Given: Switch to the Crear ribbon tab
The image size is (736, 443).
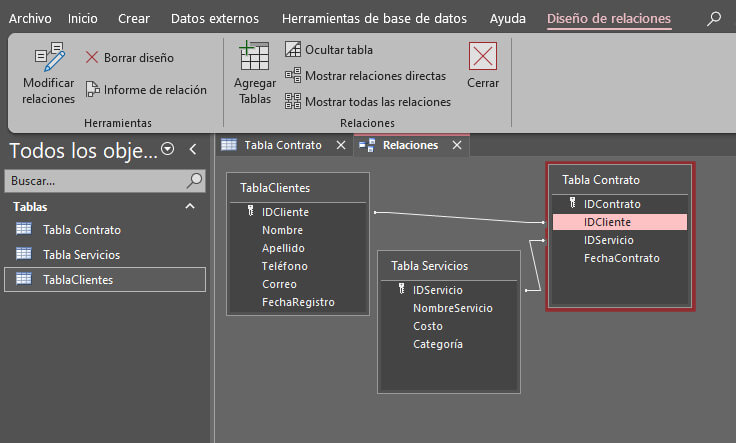Looking at the screenshot, I should (x=134, y=19).
